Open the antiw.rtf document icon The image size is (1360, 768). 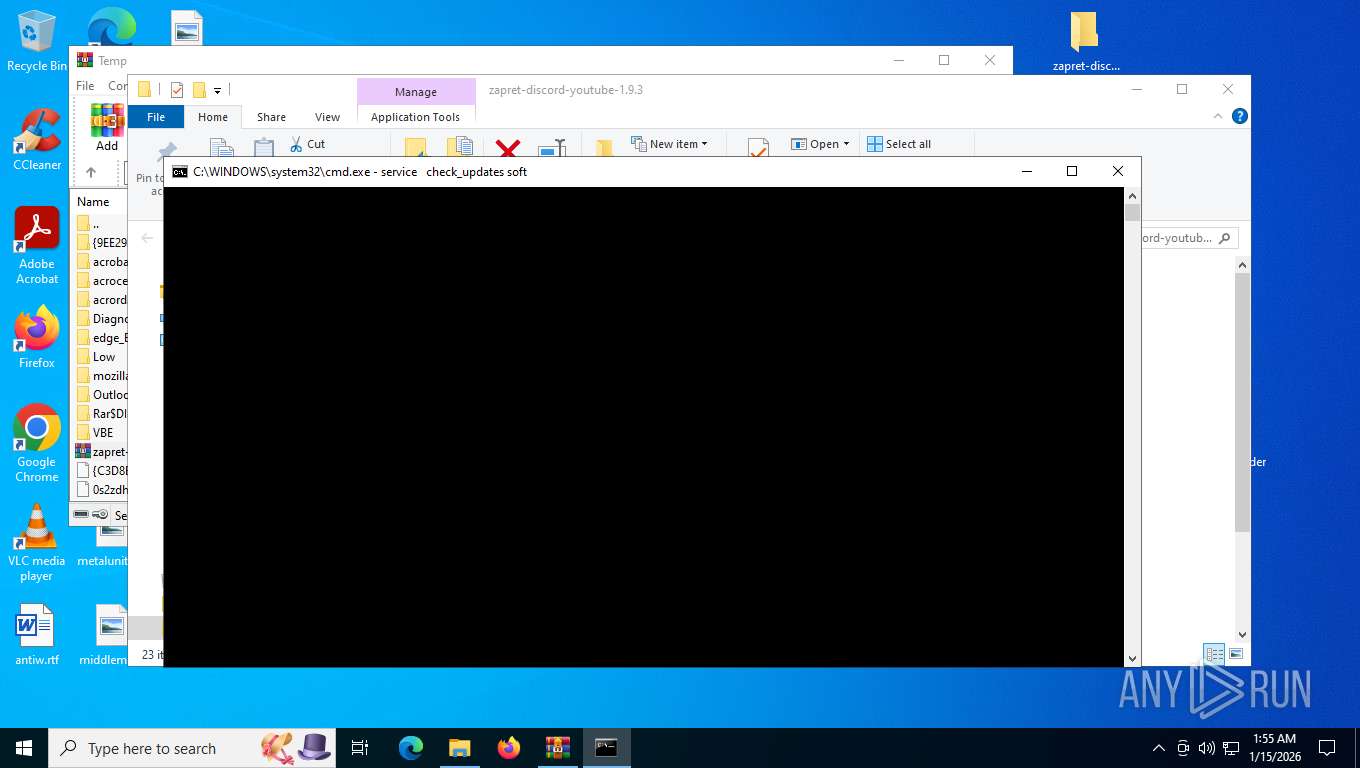36,636
